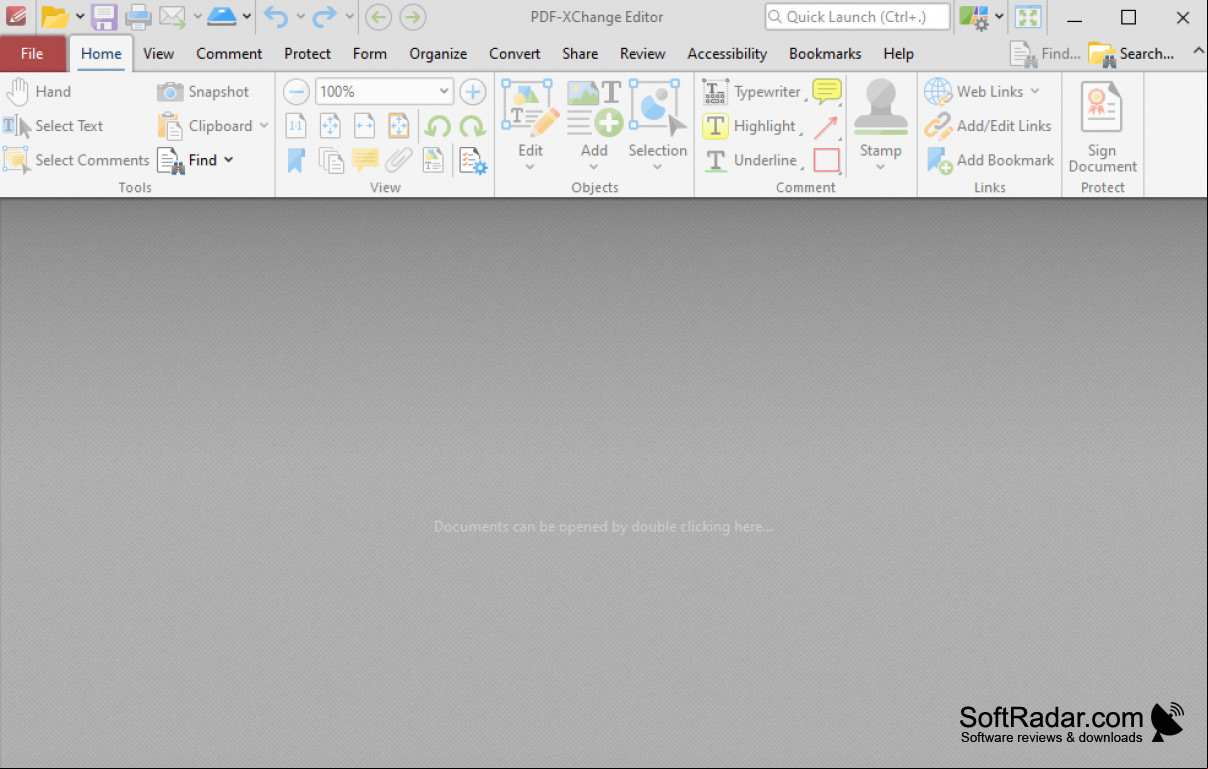Switch to the Convert ribbon tab

click(515, 54)
